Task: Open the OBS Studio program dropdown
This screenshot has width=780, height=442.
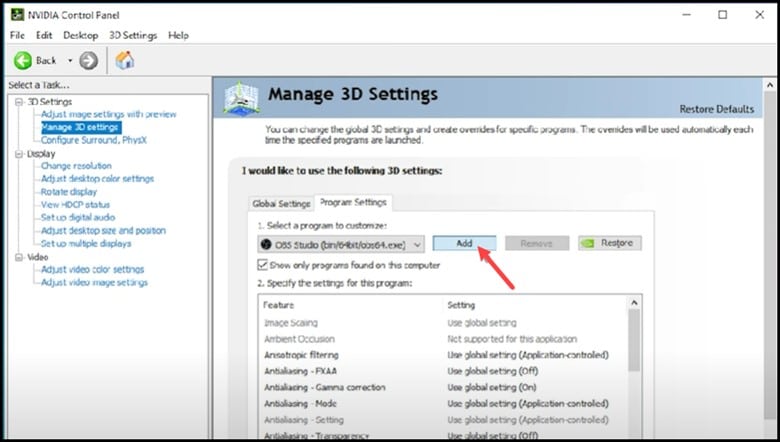Action: tap(416, 244)
